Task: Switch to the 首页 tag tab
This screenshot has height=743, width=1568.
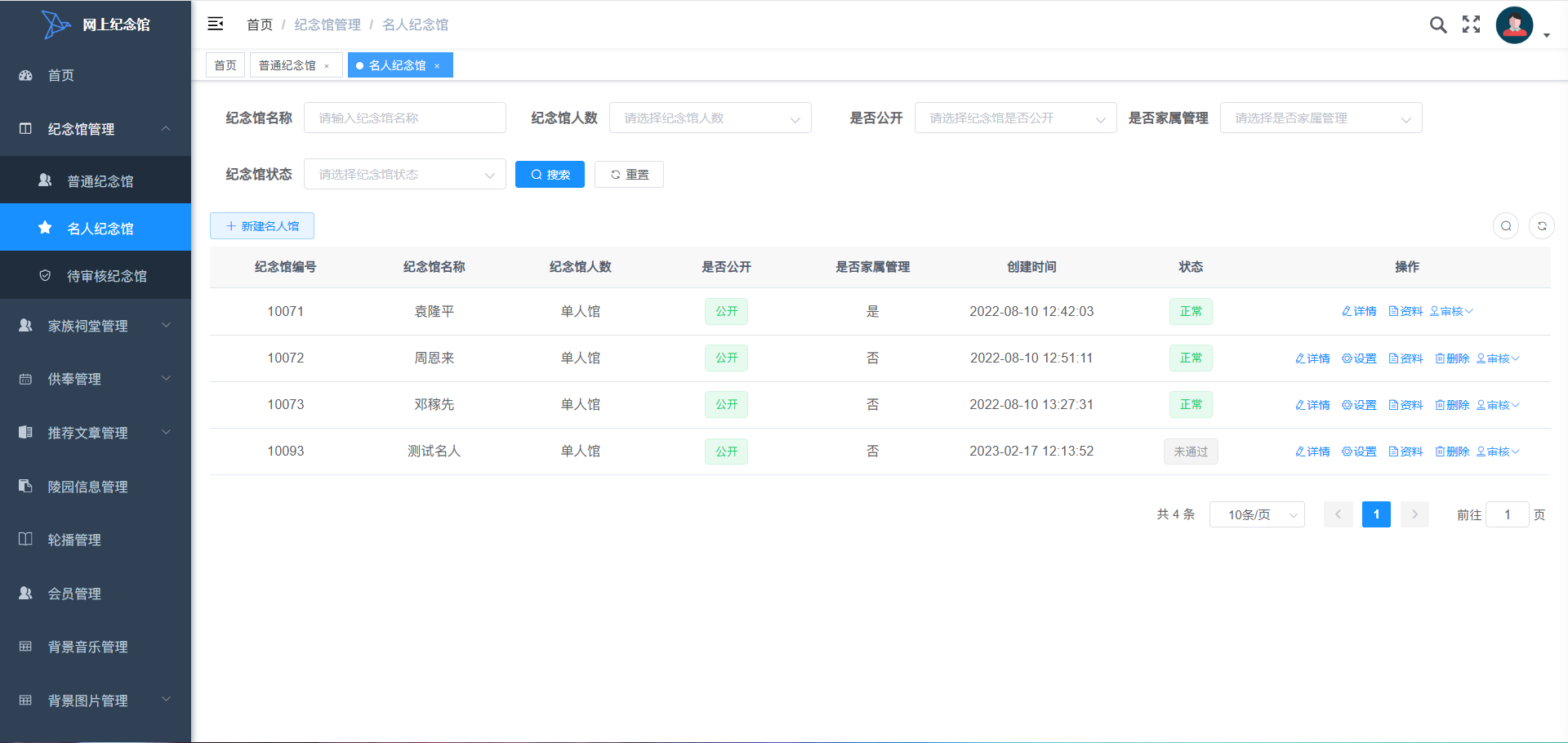Action: coord(225,65)
